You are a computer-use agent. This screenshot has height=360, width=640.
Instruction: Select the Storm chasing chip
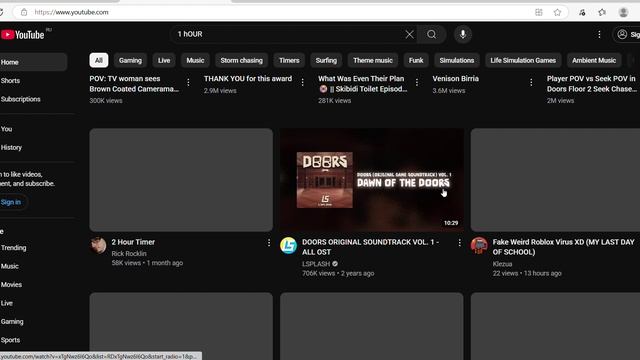[x=242, y=60]
